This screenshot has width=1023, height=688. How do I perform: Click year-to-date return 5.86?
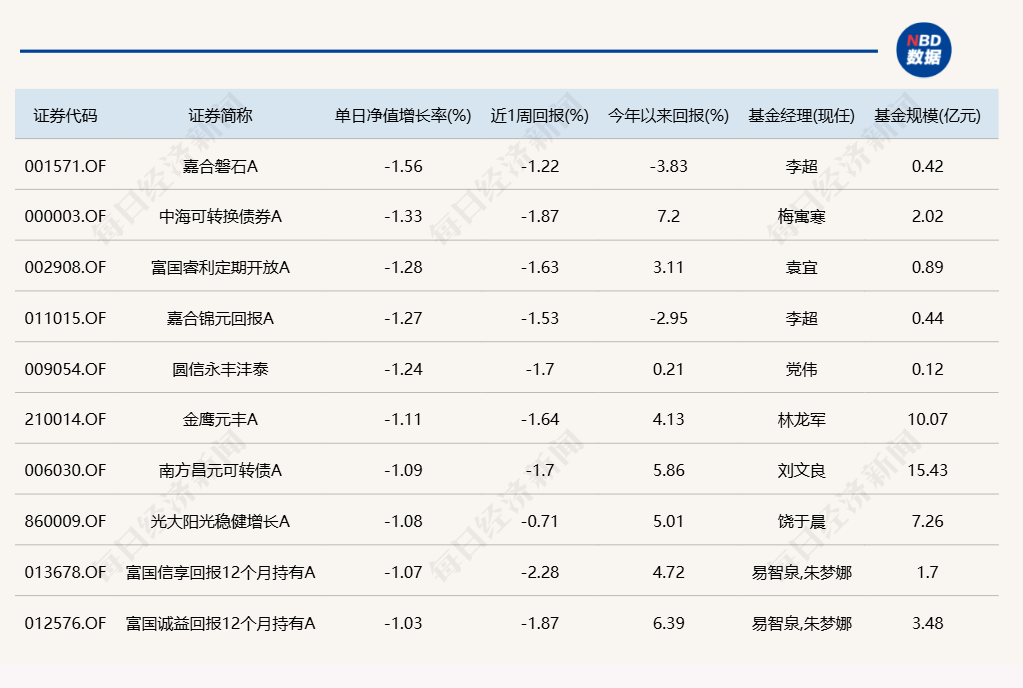tap(669, 470)
